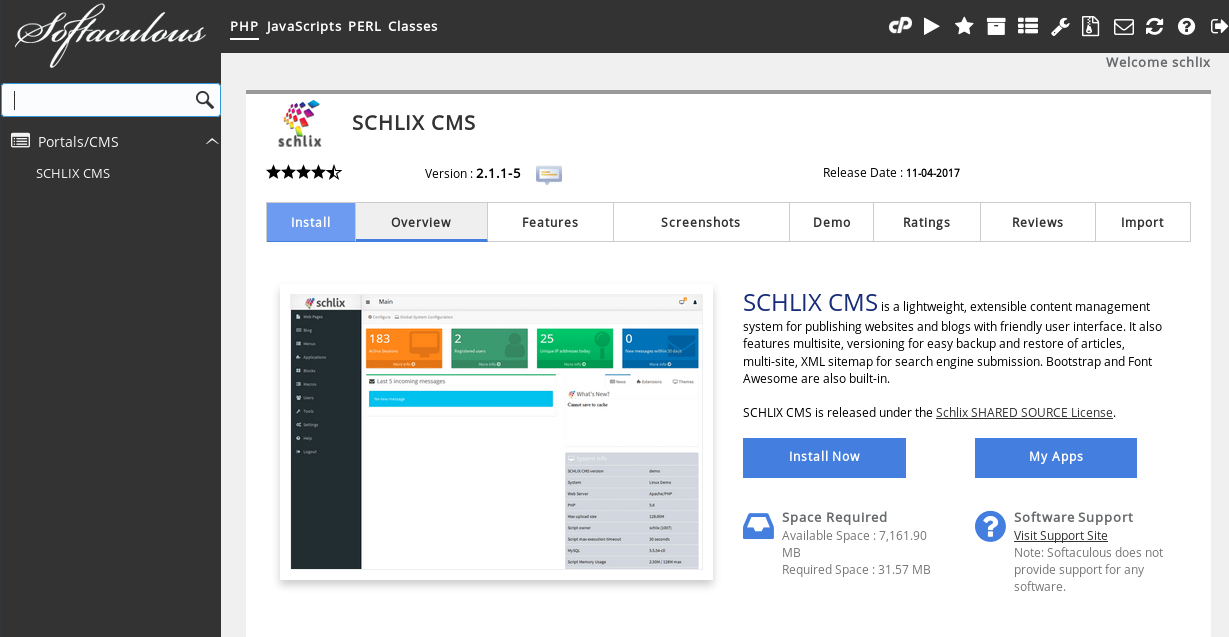The height and width of the screenshot is (637, 1229).
Task: Click the My Apps button
Action: [x=1056, y=457]
